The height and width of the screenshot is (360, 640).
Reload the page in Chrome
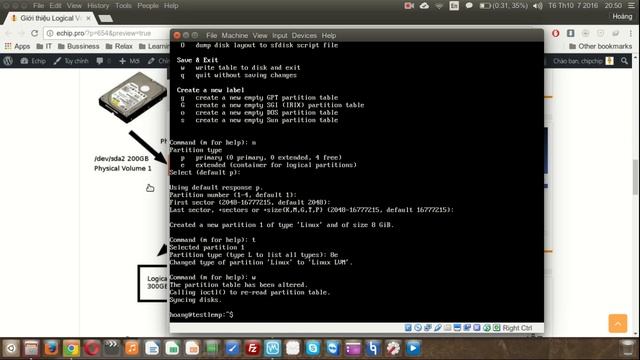[34, 33]
